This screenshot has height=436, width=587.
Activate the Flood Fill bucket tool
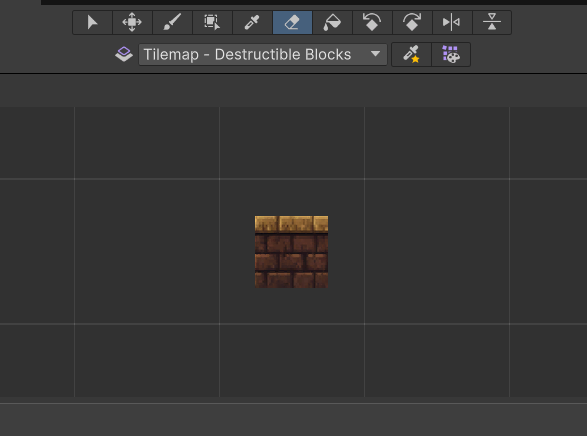(332, 22)
